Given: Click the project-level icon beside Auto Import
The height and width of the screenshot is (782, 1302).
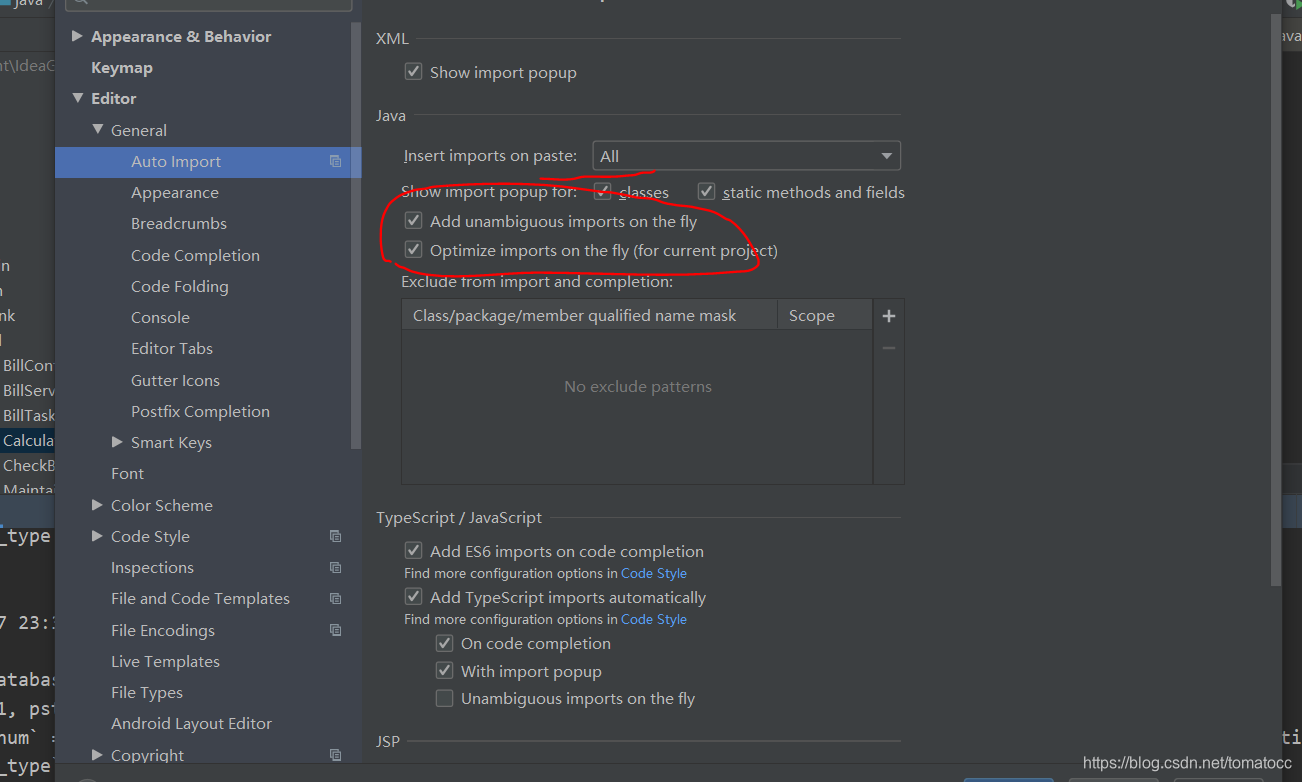Looking at the screenshot, I should 336,161.
